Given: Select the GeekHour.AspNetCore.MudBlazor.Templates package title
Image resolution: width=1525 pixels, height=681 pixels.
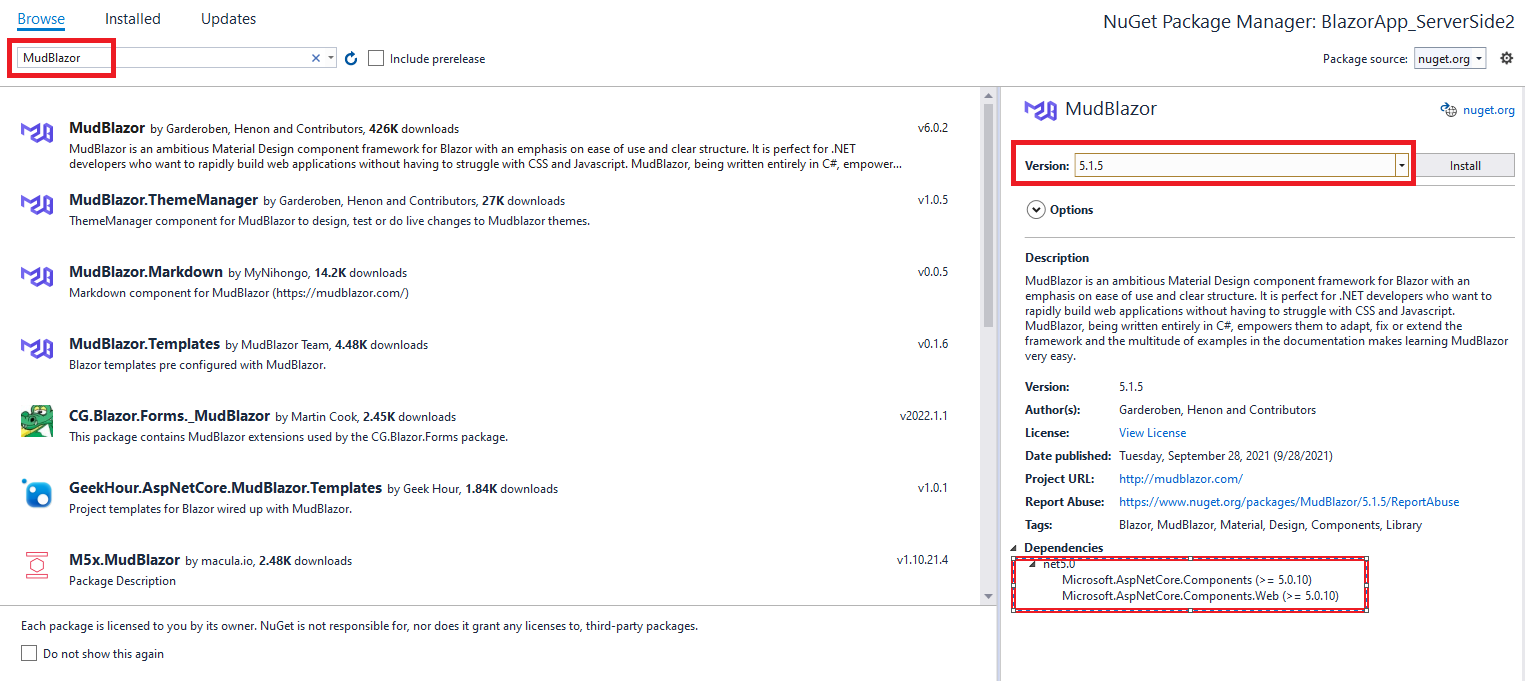Looking at the screenshot, I should point(226,488).
